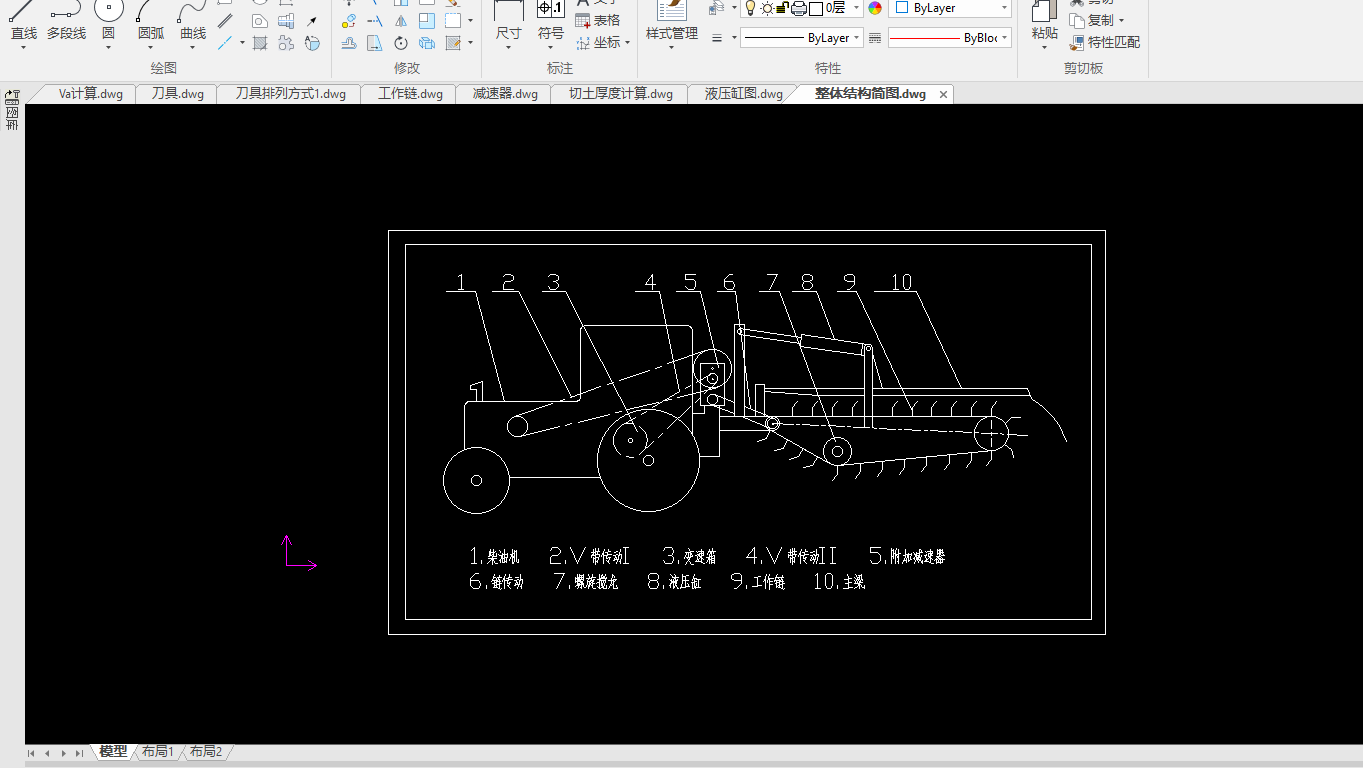This screenshot has height=768, width=1363.
Task: Toggle layer freeze sun icon
Action: (x=767, y=8)
